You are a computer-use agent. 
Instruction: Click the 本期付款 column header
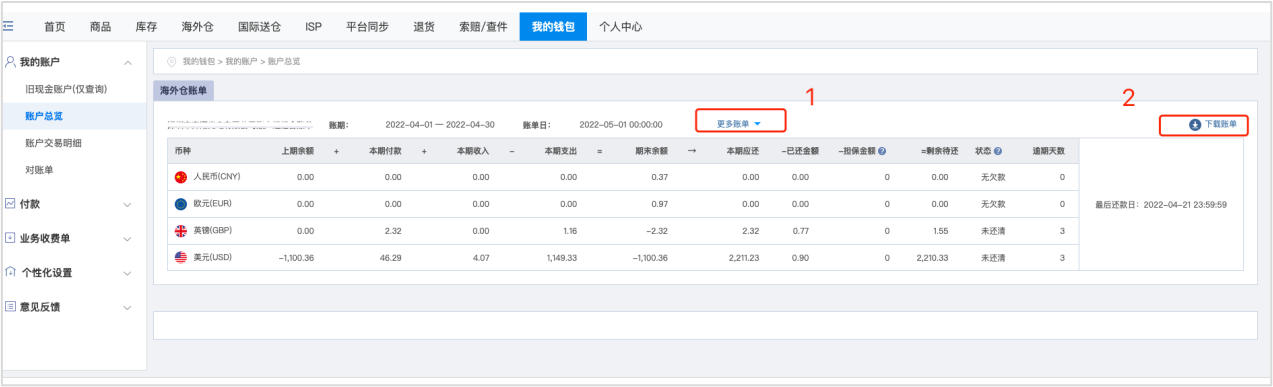tap(386, 151)
